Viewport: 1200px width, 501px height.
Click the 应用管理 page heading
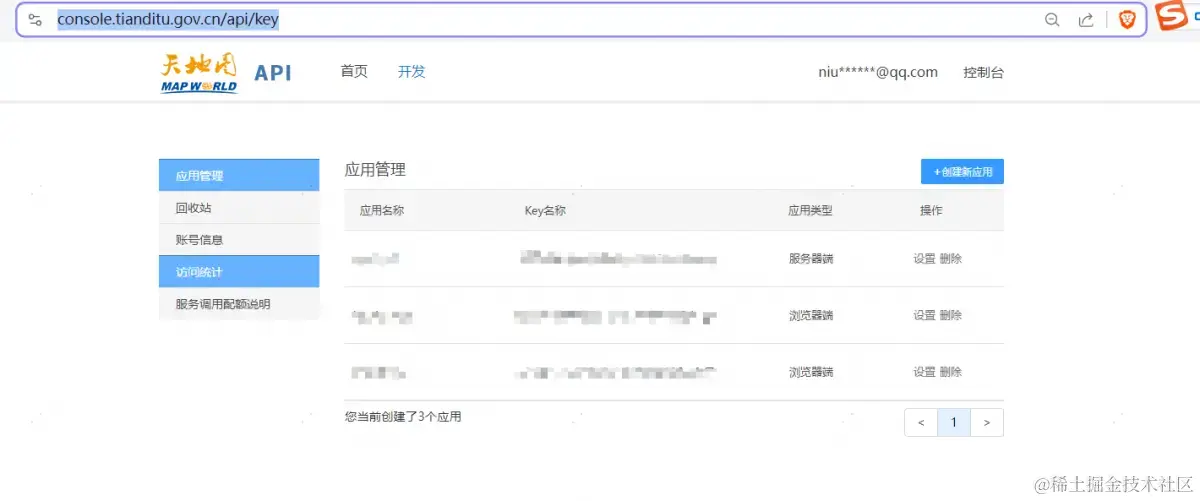point(375,170)
